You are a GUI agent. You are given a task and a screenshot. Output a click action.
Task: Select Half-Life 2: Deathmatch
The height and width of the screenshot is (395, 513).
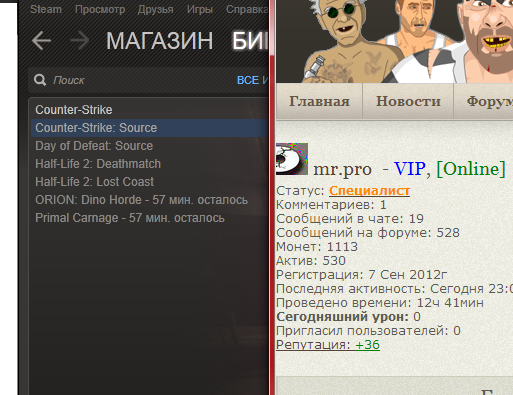click(x=149, y=164)
